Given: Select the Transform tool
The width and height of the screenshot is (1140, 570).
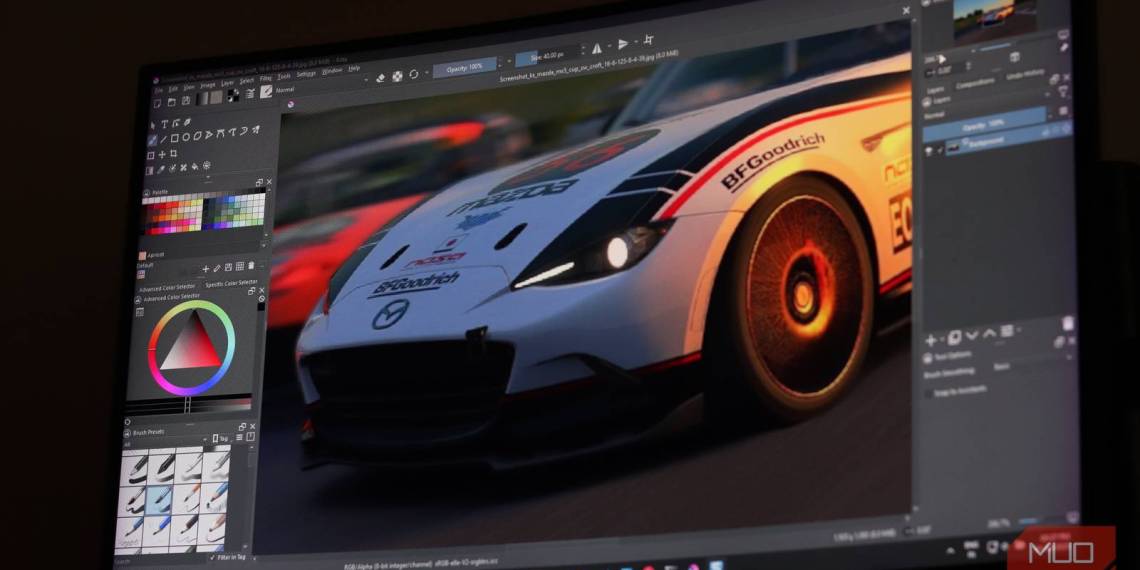Looking at the screenshot, I should pos(150,155).
